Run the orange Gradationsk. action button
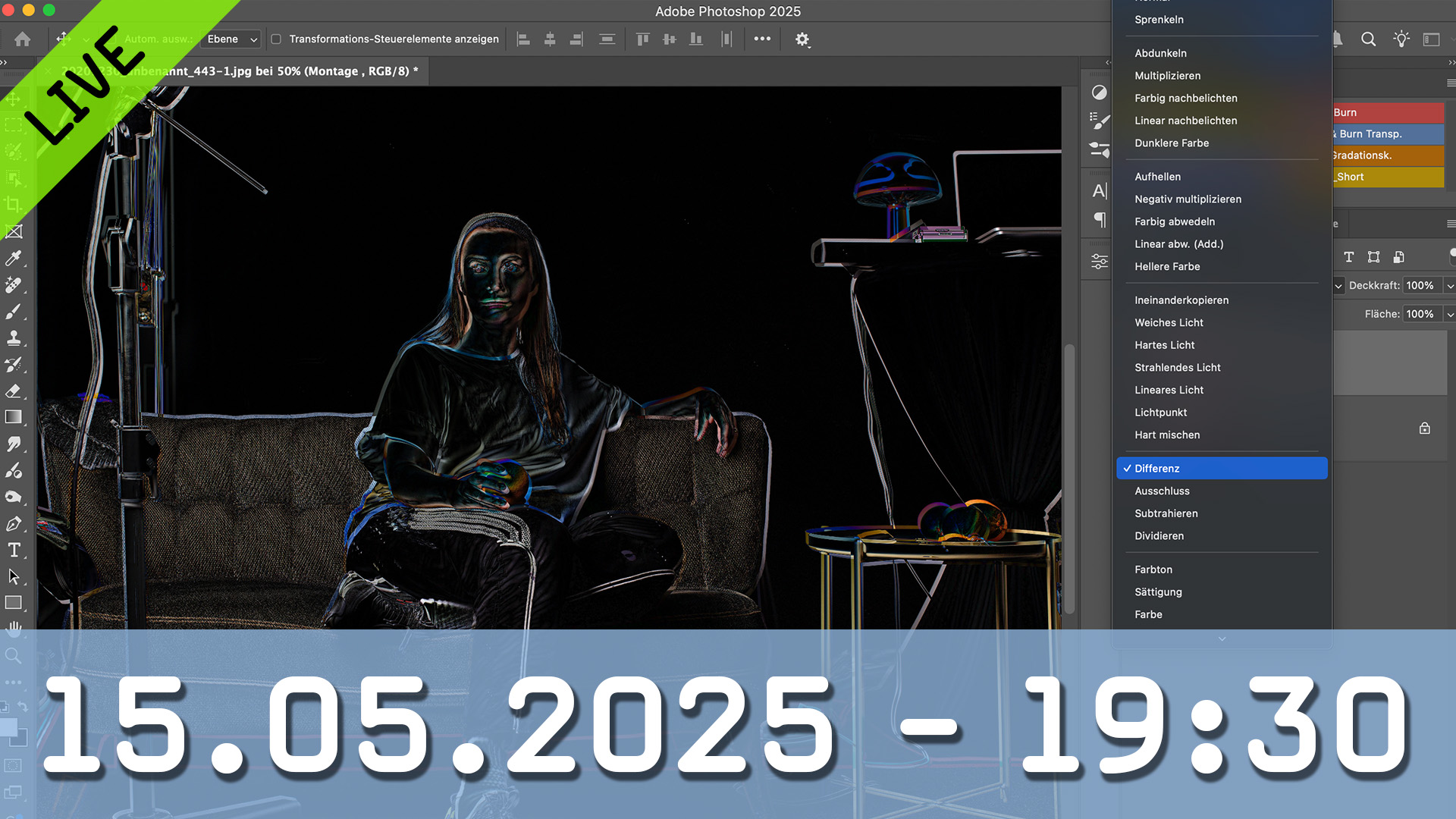The image size is (1456, 819). (x=1388, y=155)
